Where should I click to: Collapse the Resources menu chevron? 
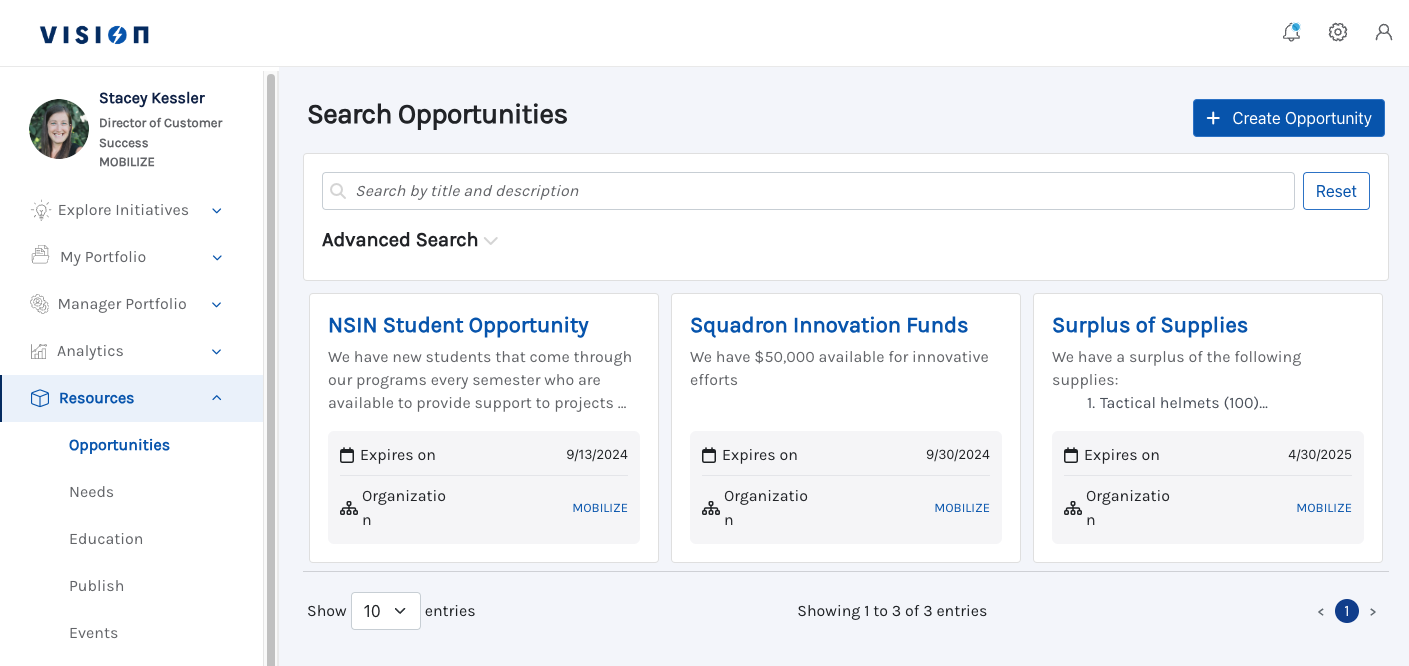pyautogui.click(x=217, y=398)
